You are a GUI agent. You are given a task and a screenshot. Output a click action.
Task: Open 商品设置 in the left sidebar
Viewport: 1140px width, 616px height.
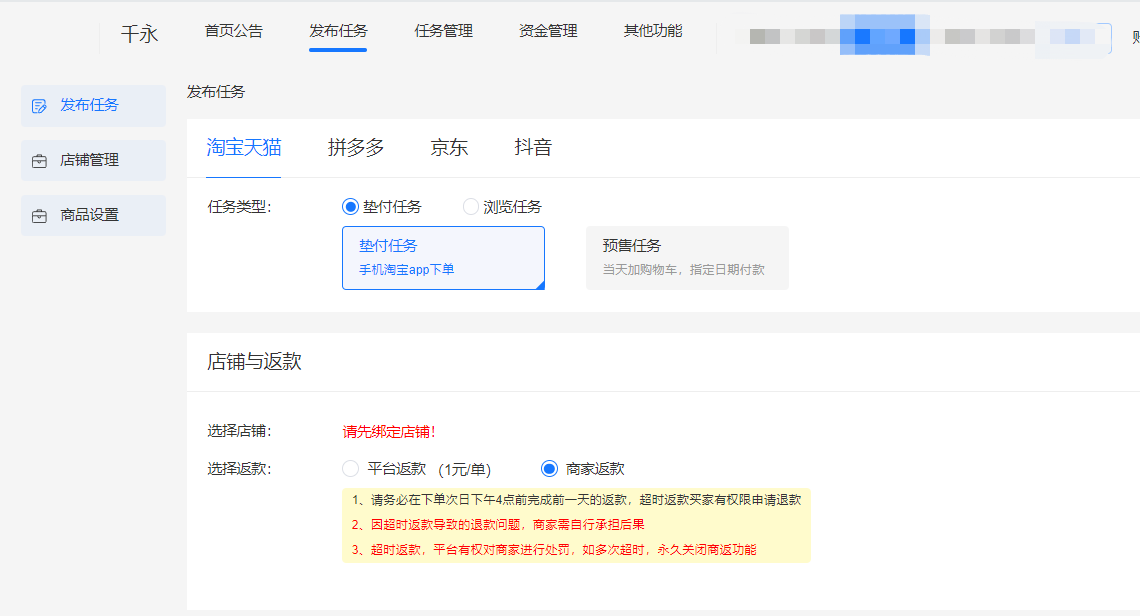(x=93, y=215)
